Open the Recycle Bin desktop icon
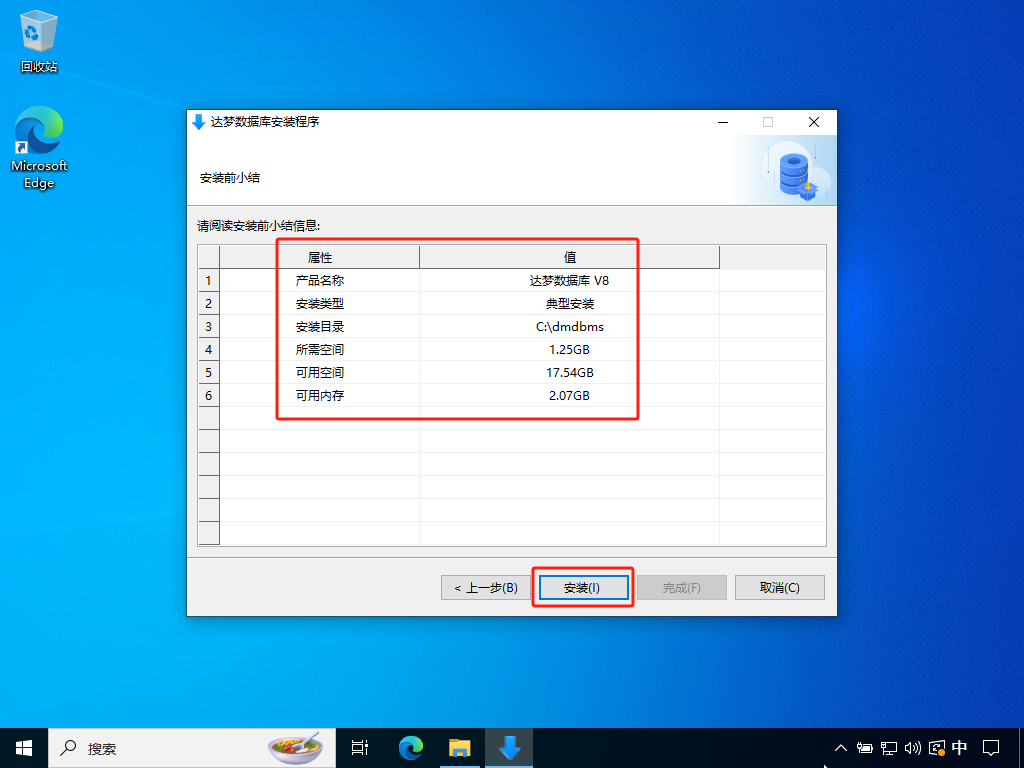Screen dimensions: 1024x768 (39, 41)
